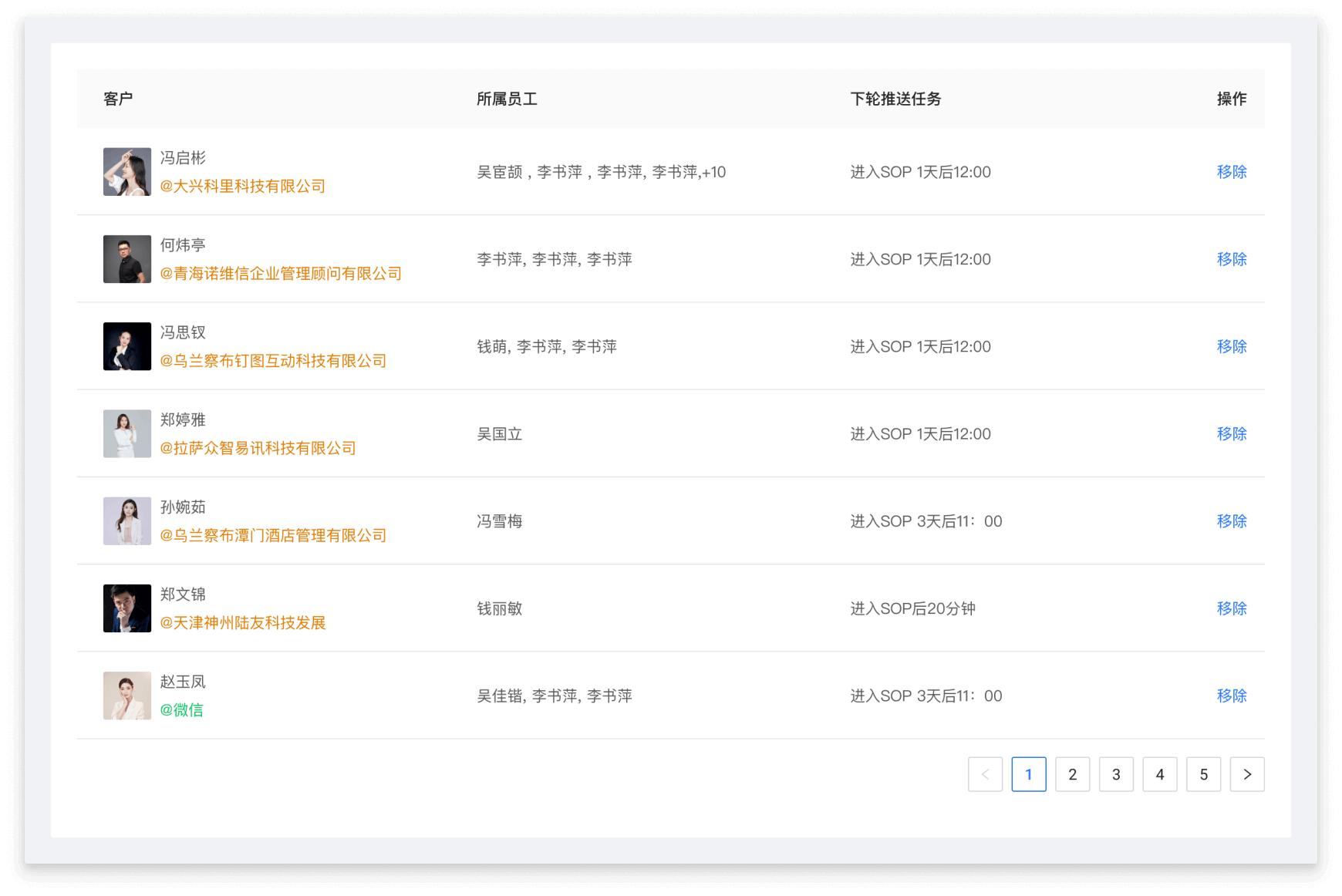
Task: Click 冯启彬's profile avatar
Action: coord(127,171)
